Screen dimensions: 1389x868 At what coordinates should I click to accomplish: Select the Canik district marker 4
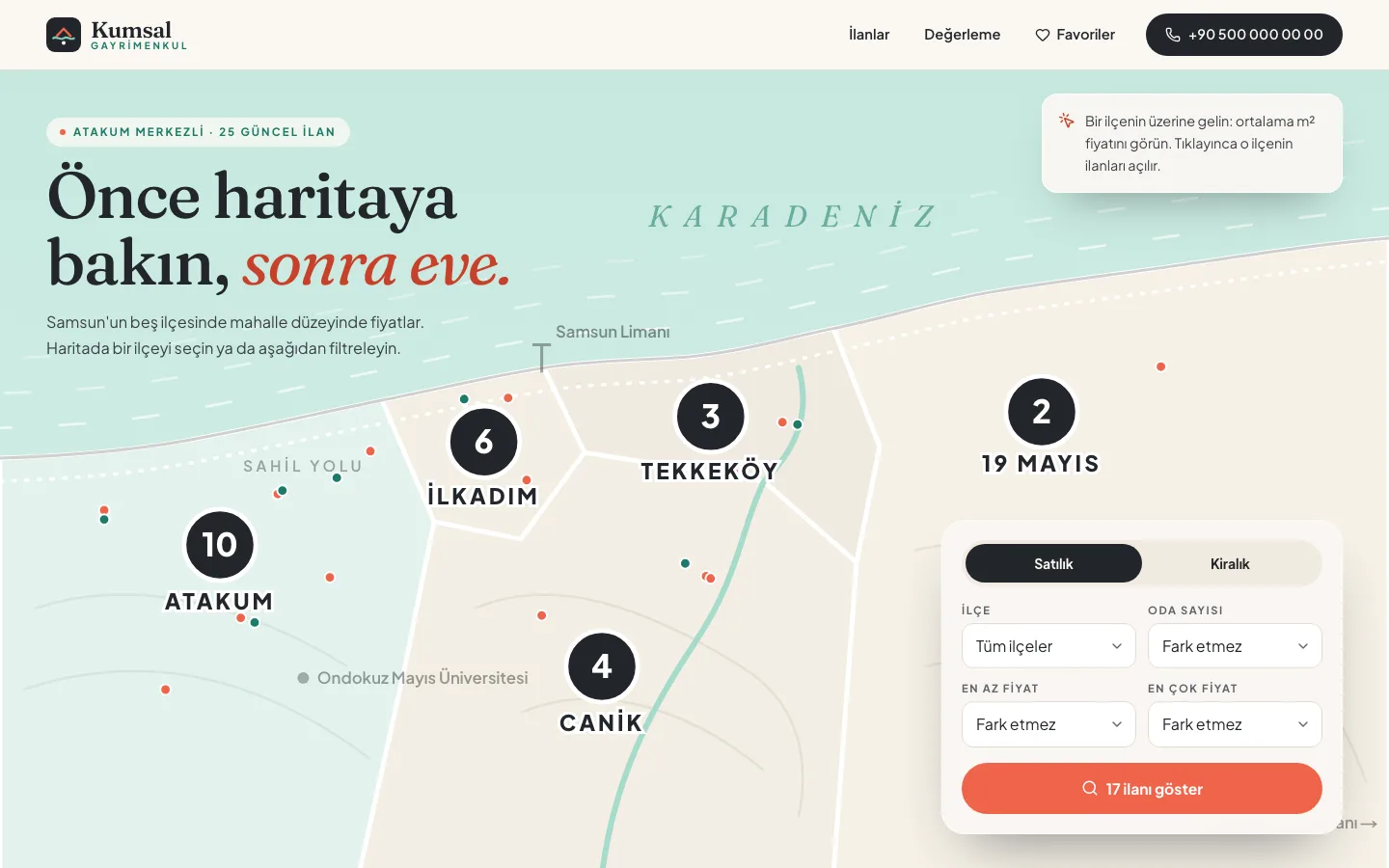602,665
